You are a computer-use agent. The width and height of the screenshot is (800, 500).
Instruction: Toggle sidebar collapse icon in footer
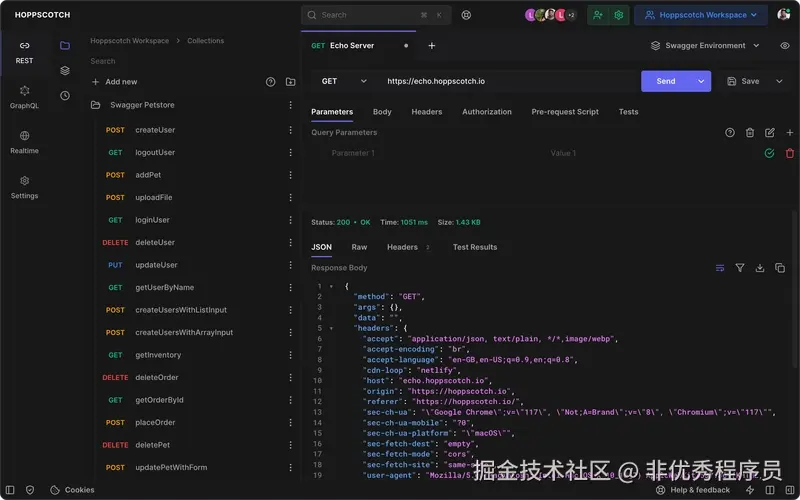click(x=10, y=490)
